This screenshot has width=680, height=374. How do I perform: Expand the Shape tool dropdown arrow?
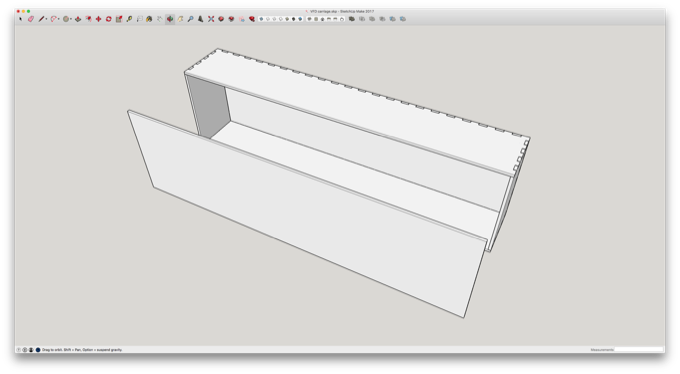click(71, 19)
